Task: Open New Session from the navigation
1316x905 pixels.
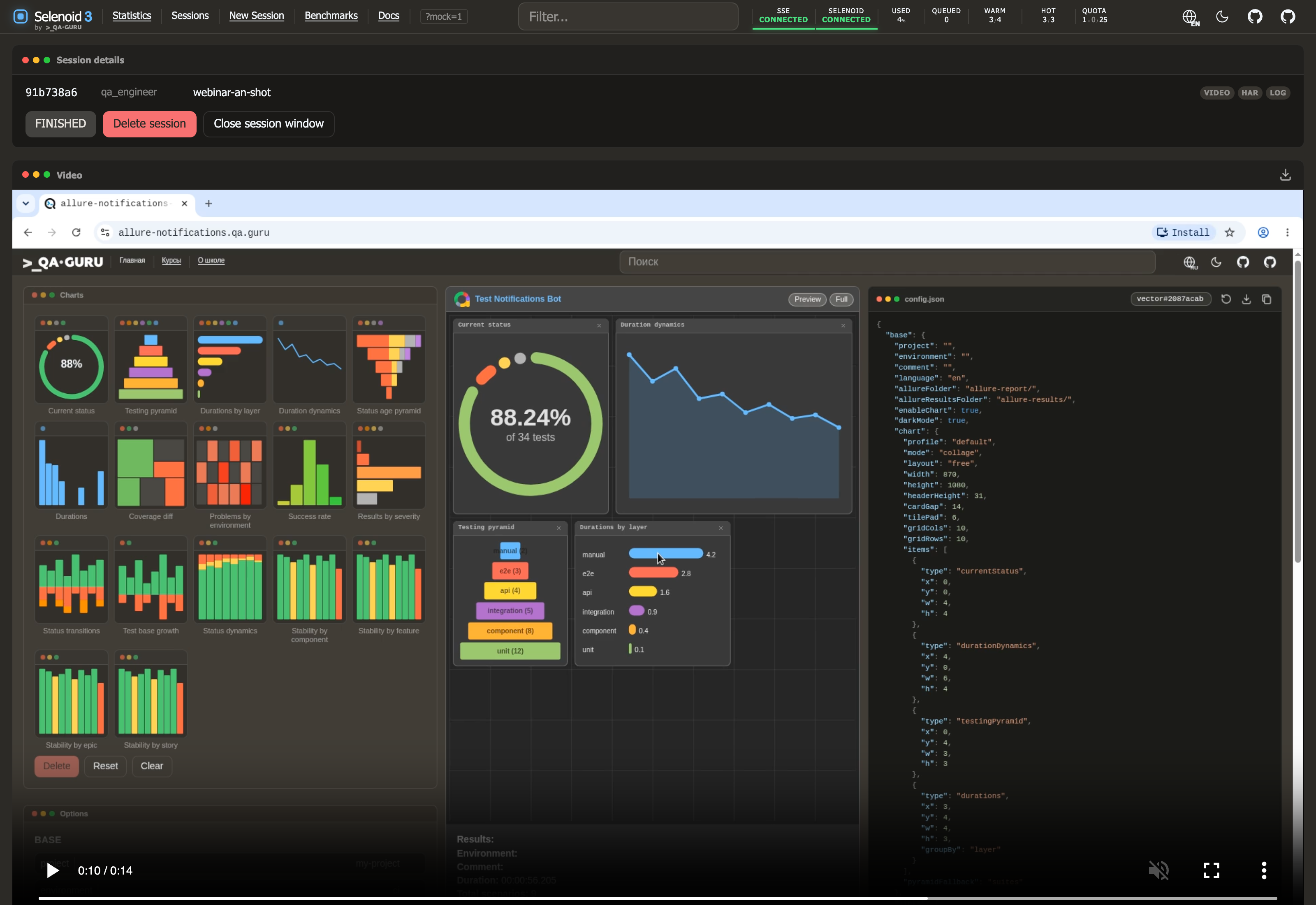Action: 257,16
